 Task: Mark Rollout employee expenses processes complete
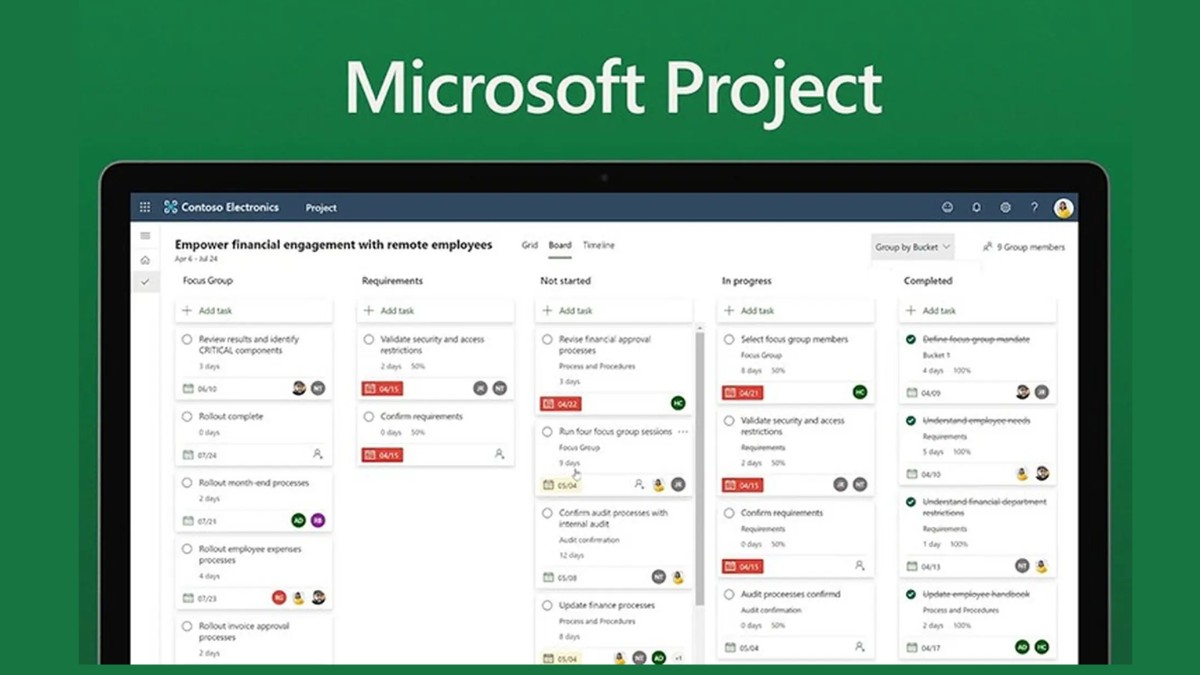coord(187,549)
